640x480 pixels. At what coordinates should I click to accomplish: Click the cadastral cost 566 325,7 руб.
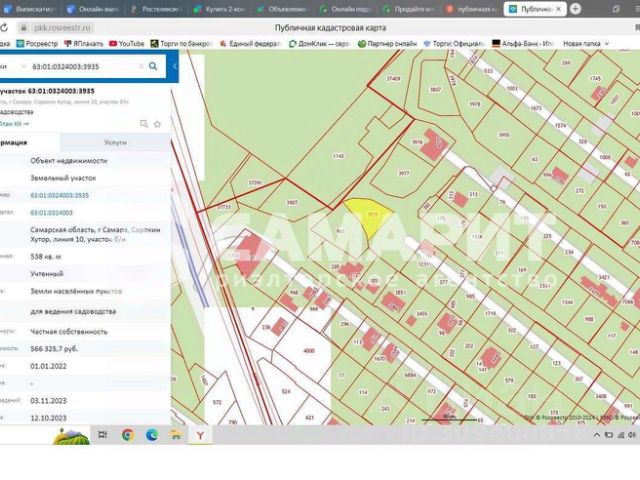click(54, 349)
